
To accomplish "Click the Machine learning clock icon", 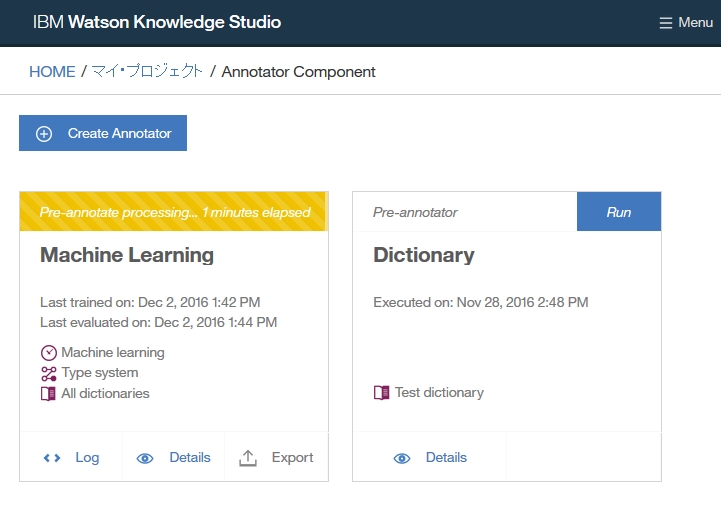I will click(49, 353).
